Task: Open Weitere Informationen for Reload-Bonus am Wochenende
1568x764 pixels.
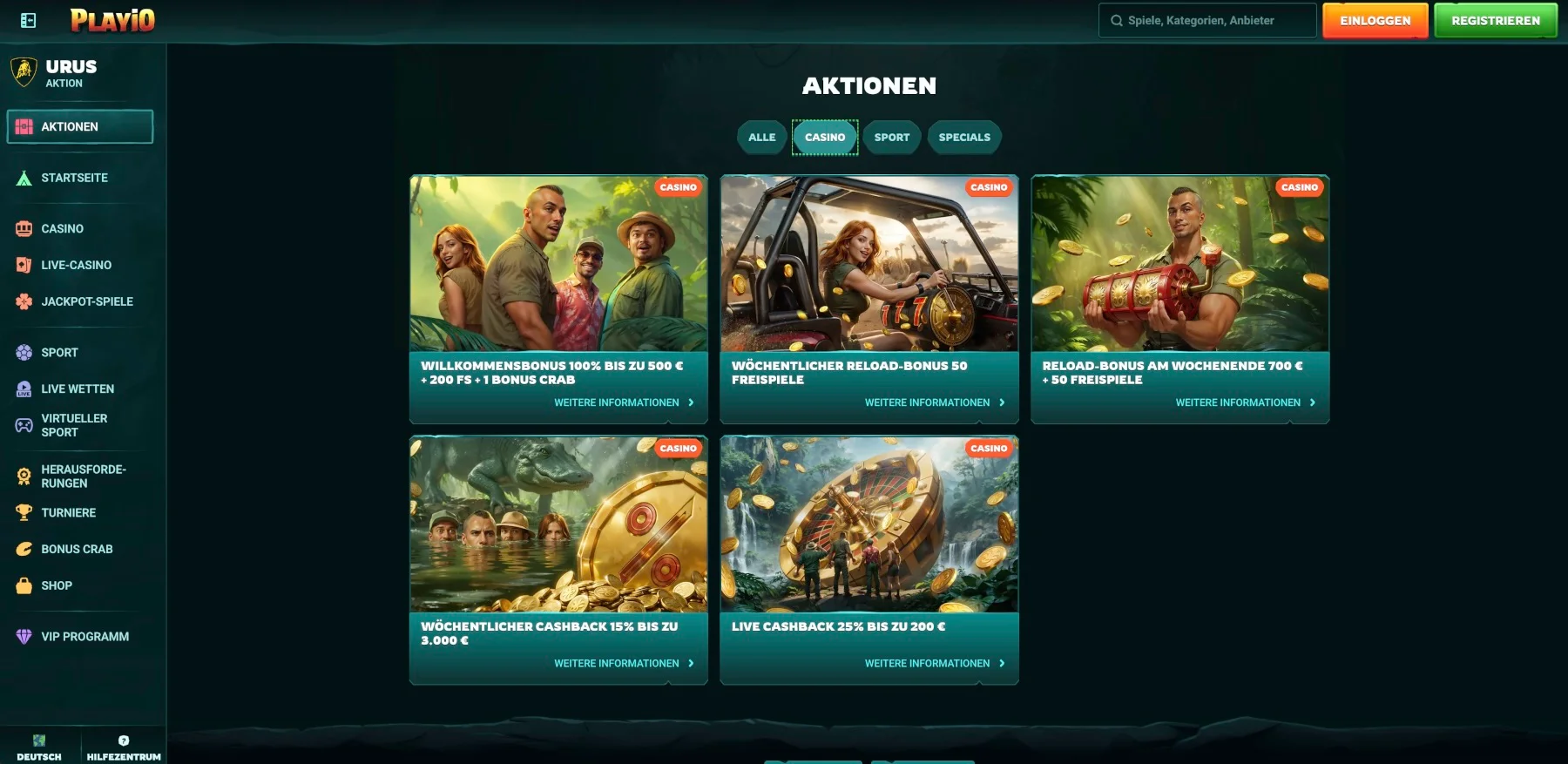Action: pyautogui.click(x=1246, y=402)
